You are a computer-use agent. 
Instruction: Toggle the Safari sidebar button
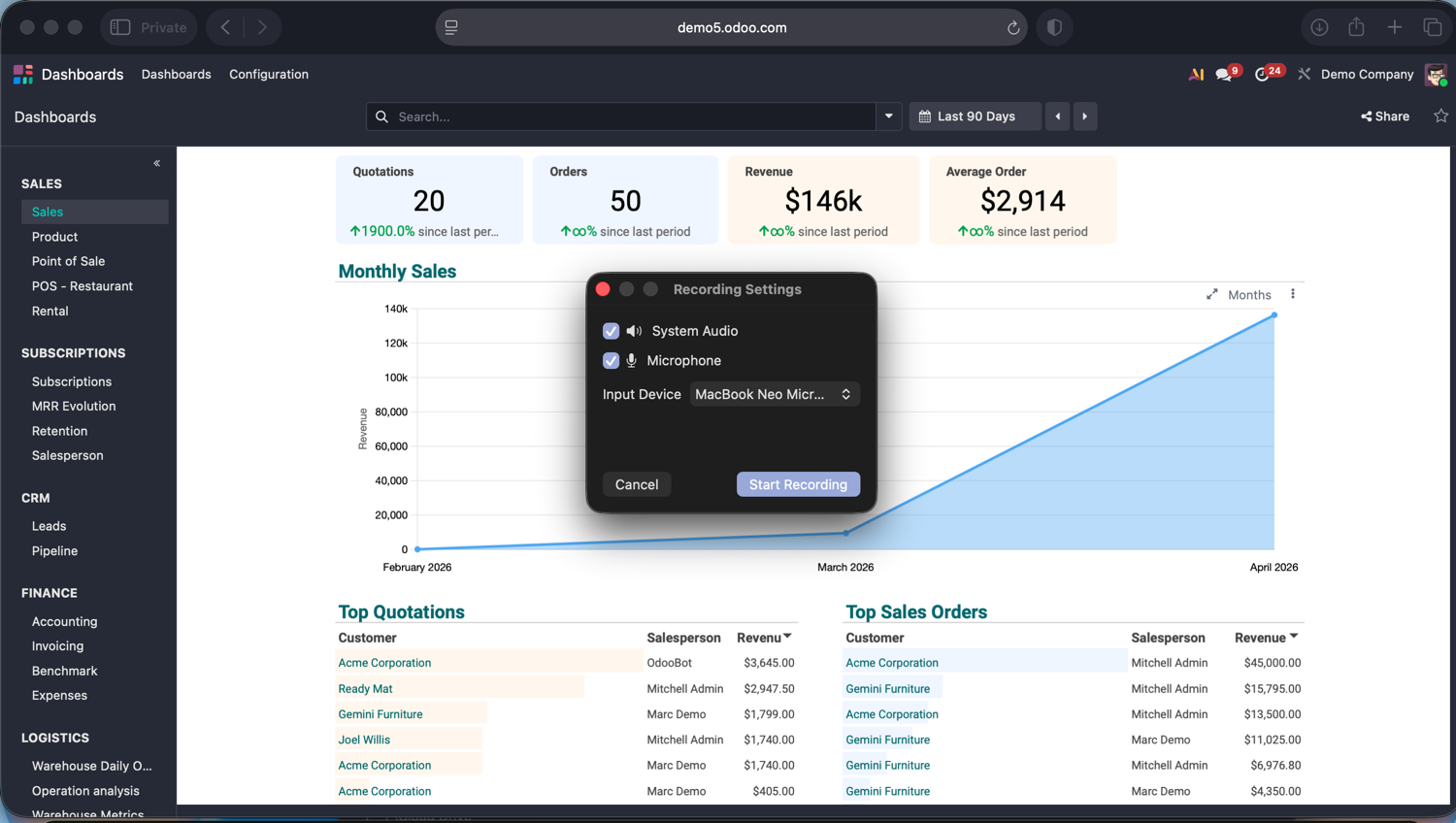120,27
